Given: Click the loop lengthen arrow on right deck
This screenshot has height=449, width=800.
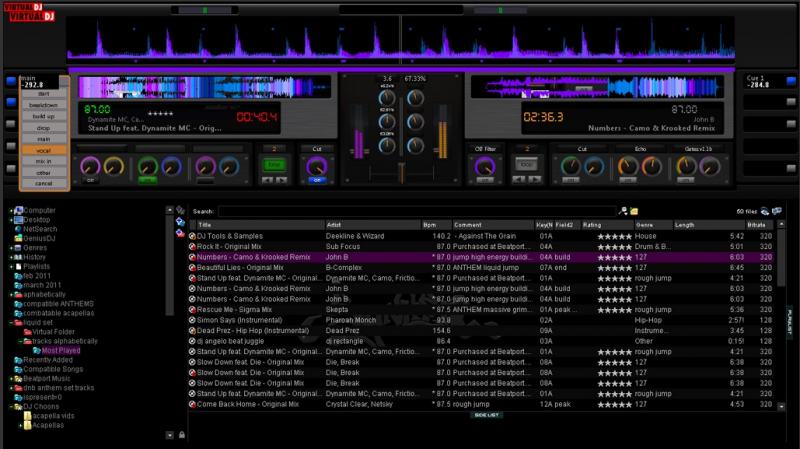Looking at the screenshot, I should point(533,180).
